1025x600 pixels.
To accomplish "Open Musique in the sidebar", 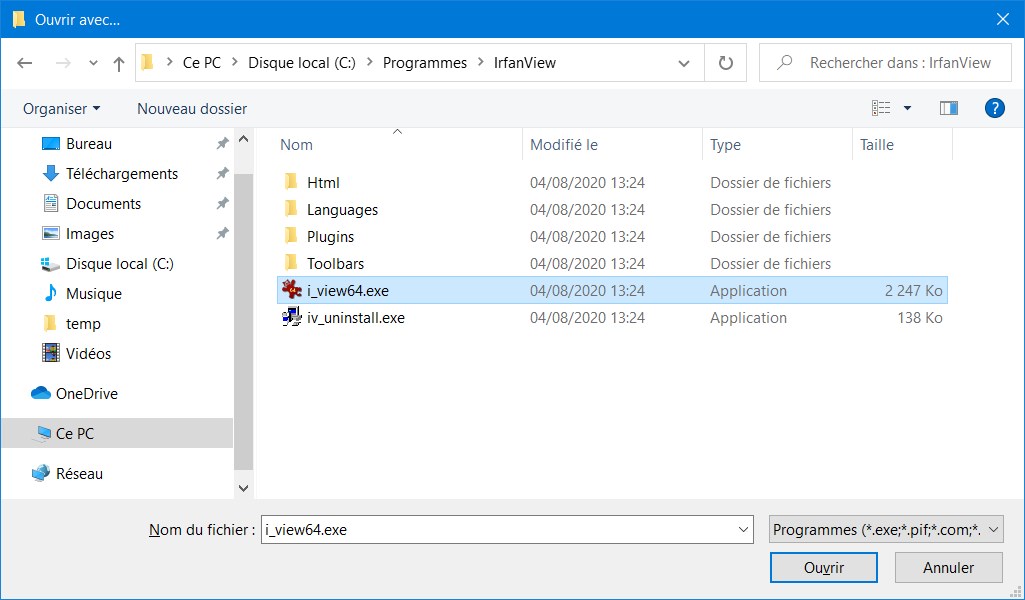I will [93, 294].
